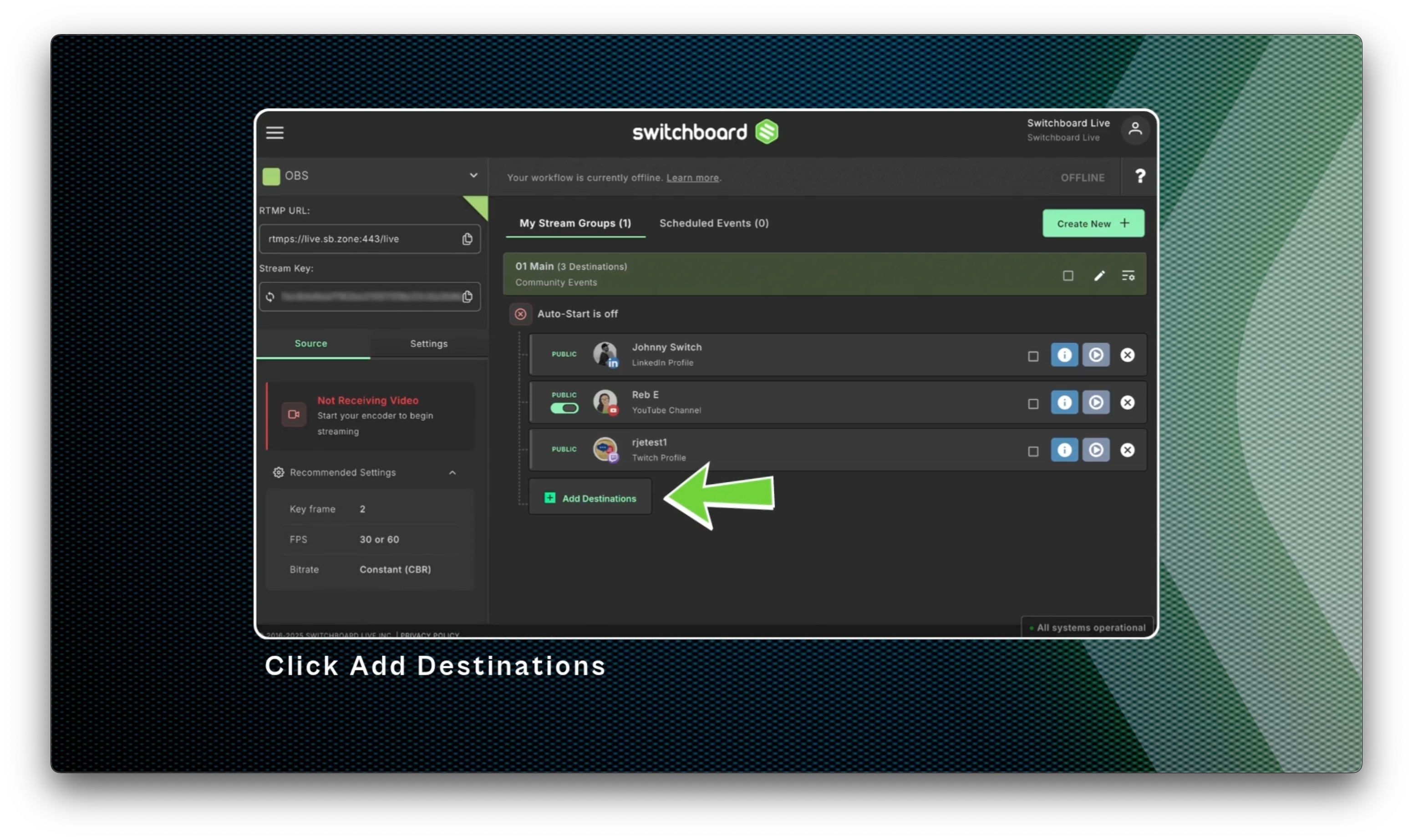Regenerate the stream key with refresh icon
Screen dimensions: 1413x840
(x=270, y=297)
